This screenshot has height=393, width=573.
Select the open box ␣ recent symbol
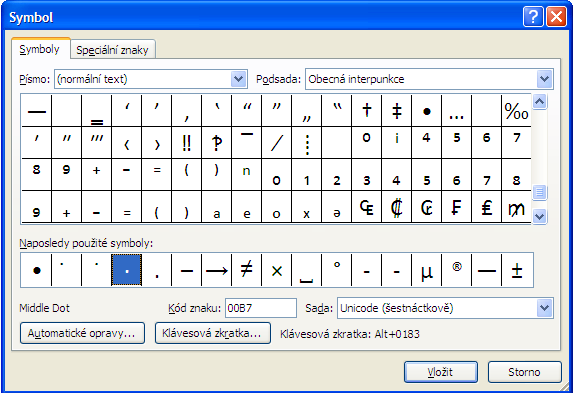[307, 270]
